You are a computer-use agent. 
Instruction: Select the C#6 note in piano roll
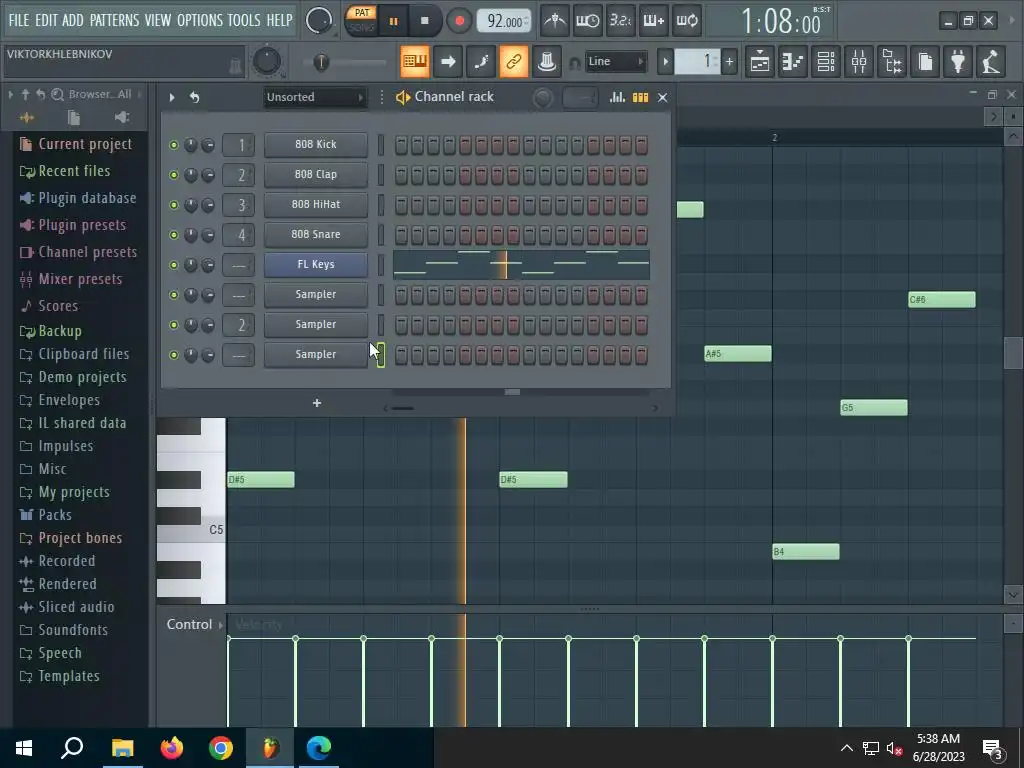pyautogui.click(x=942, y=300)
